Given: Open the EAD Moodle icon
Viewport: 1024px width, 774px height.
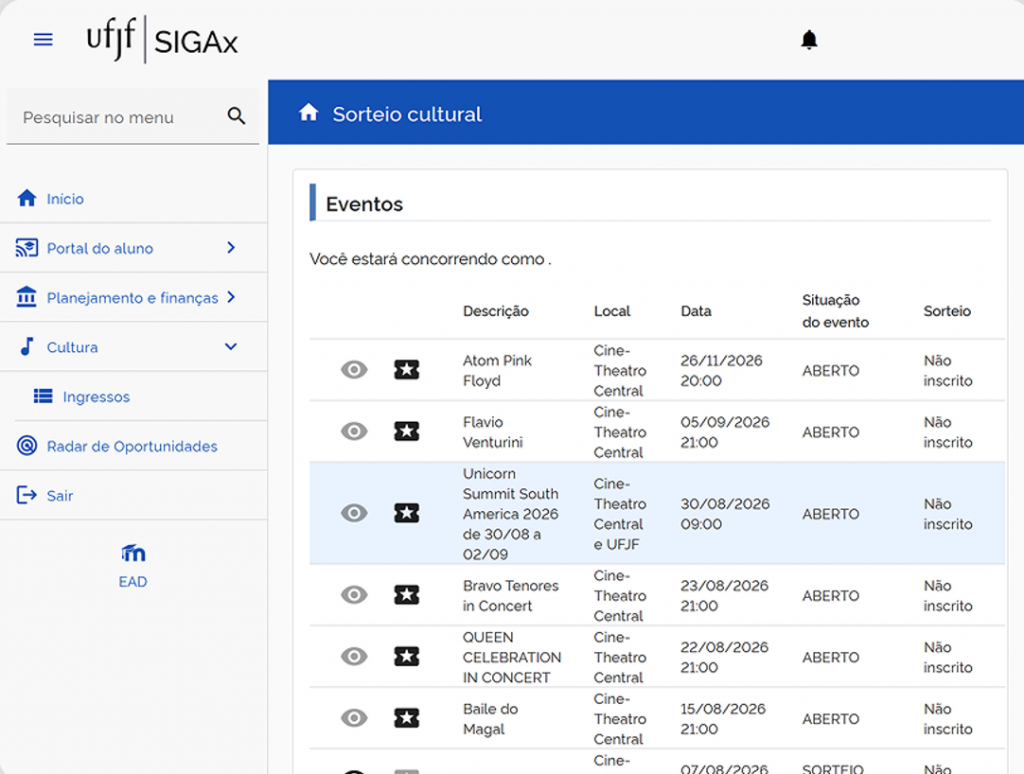Looking at the screenshot, I should click(x=133, y=553).
